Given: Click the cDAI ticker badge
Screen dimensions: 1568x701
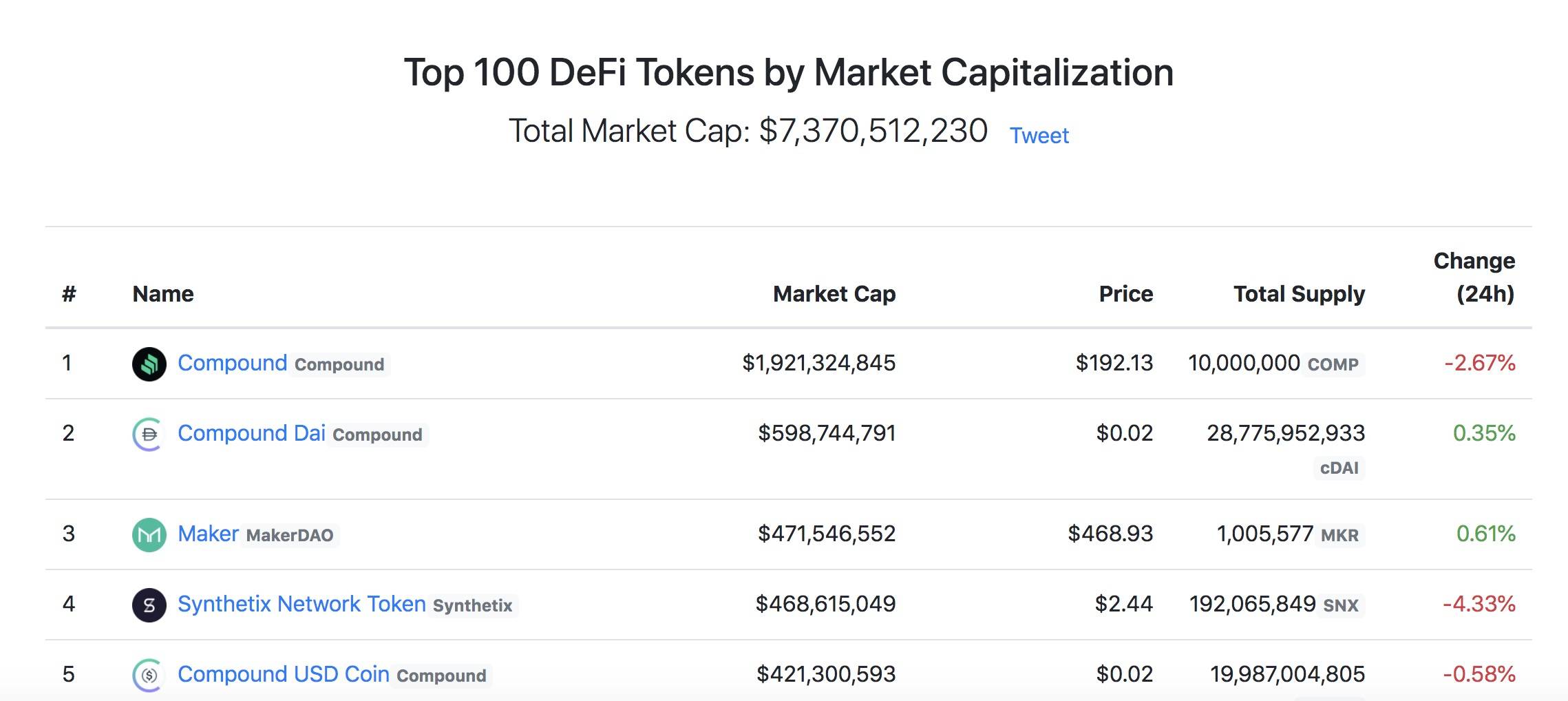Looking at the screenshot, I should click(x=1339, y=468).
